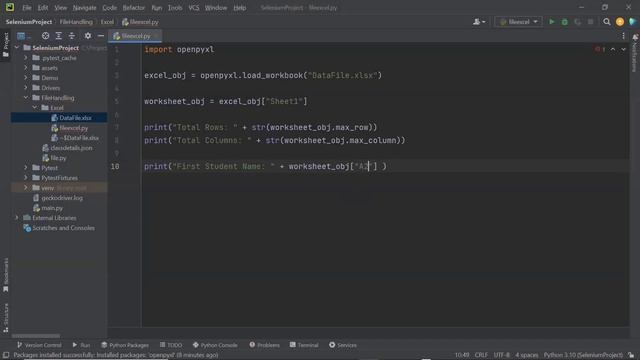Click Python 3.10 interpreter in status bar
This screenshot has width=640, height=360.
(x=583, y=355)
